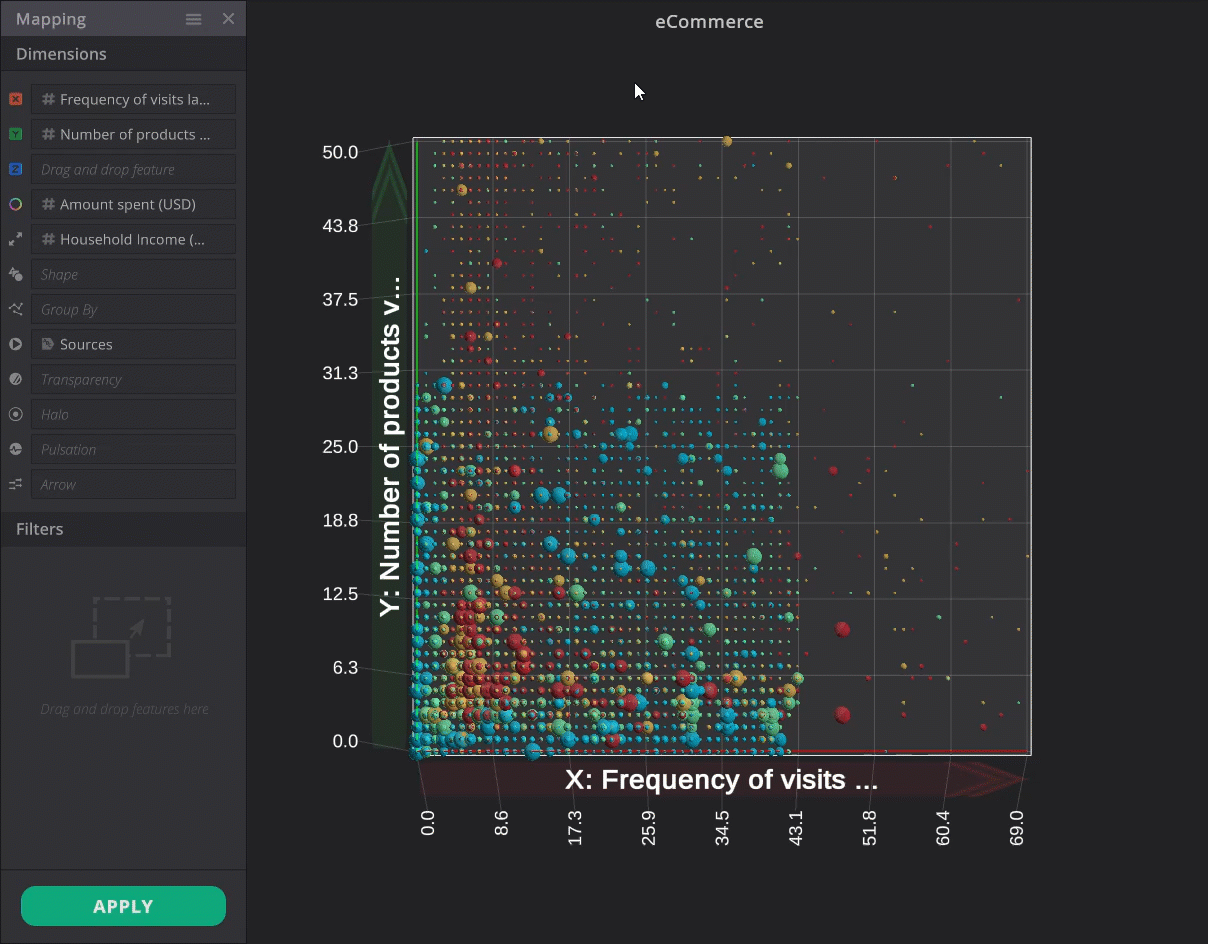
Task: Click the 25.9 X-axis tick label
Action: pyautogui.click(x=649, y=828)
